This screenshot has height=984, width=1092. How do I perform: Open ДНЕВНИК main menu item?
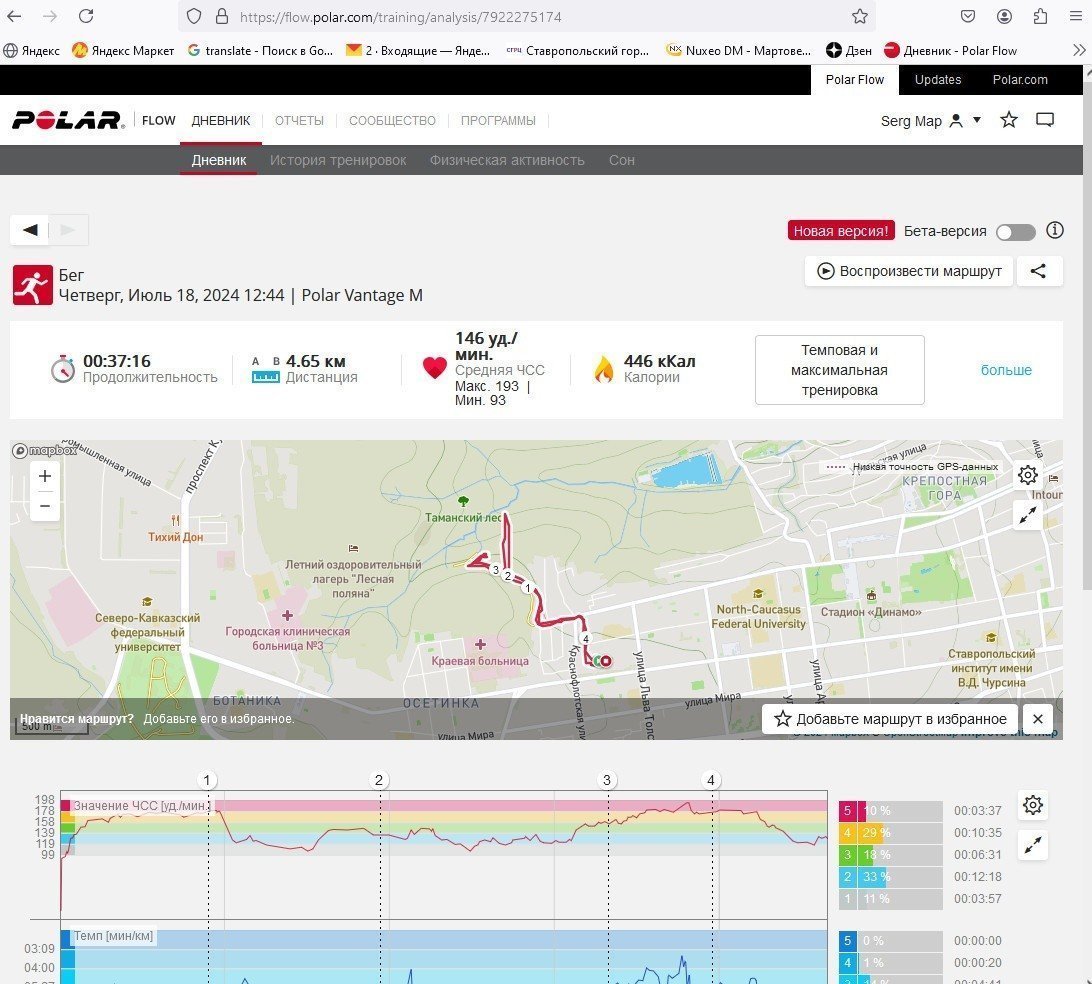[x=221, y=120]
